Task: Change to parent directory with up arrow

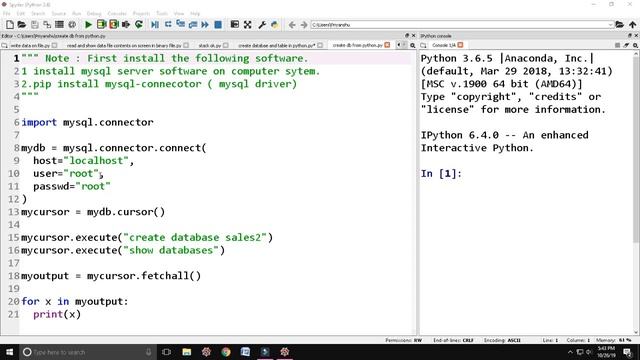Action: point(632,25)
